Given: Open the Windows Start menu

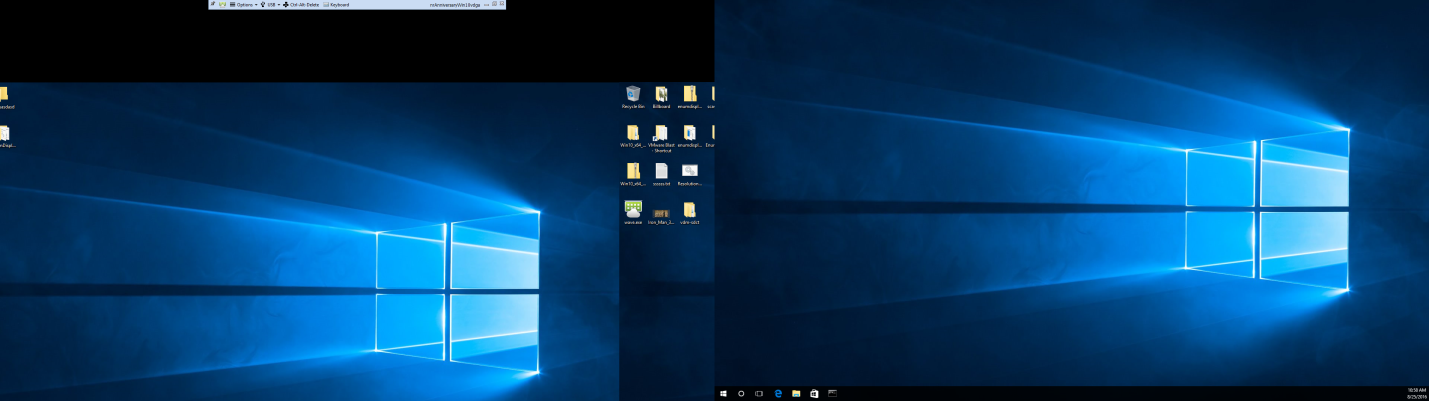Looking at the screenshot, I should point(723,394).
